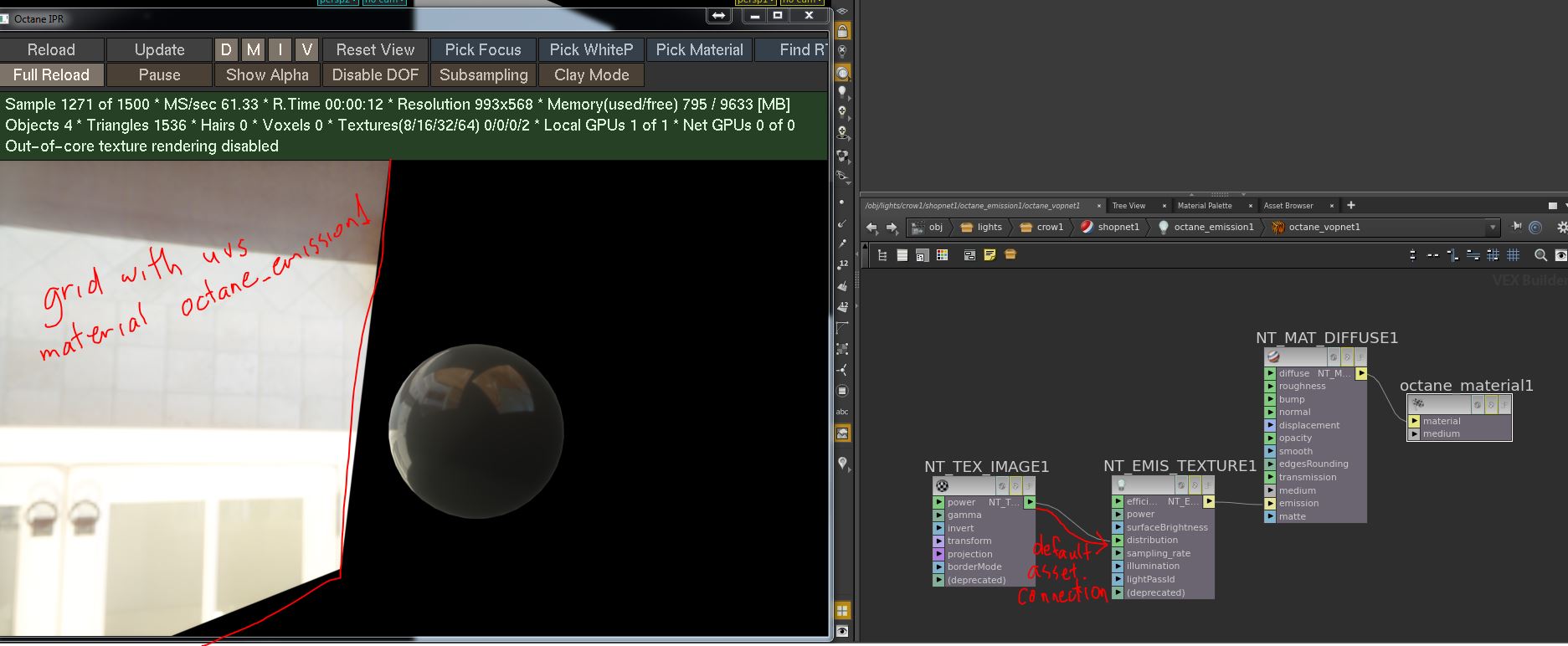Click the background image icon in side toolbar
Viewport: 1568px width, 646px height.
[843, 433]
